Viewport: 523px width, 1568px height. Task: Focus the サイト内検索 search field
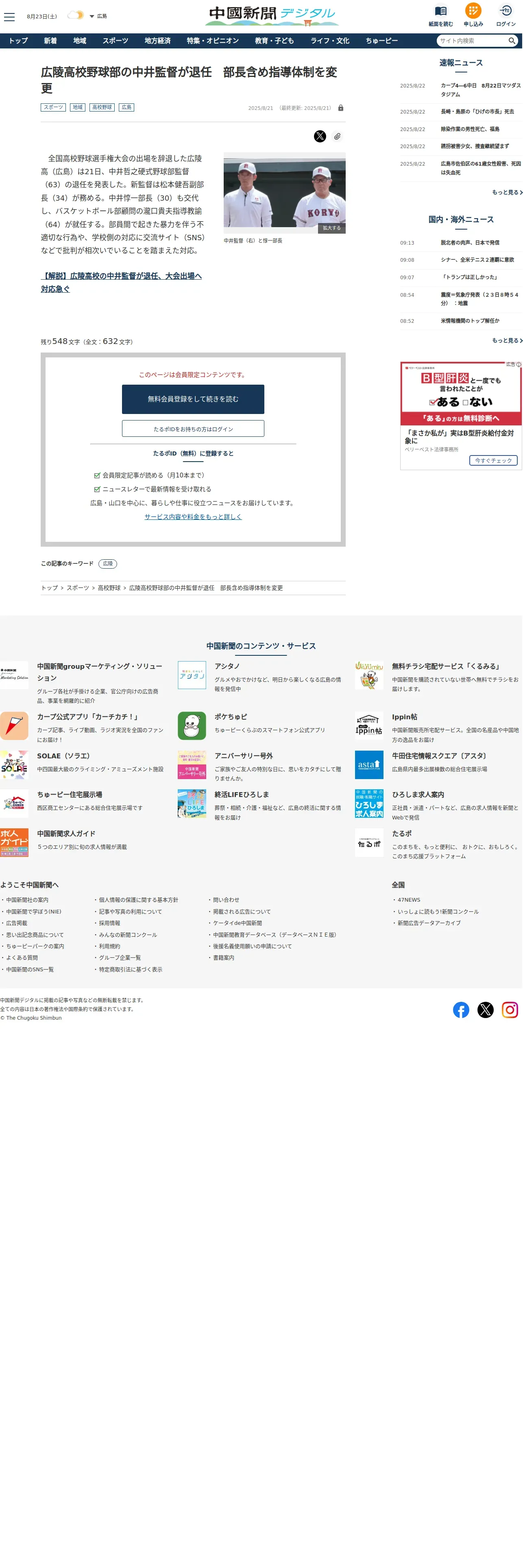473,41
